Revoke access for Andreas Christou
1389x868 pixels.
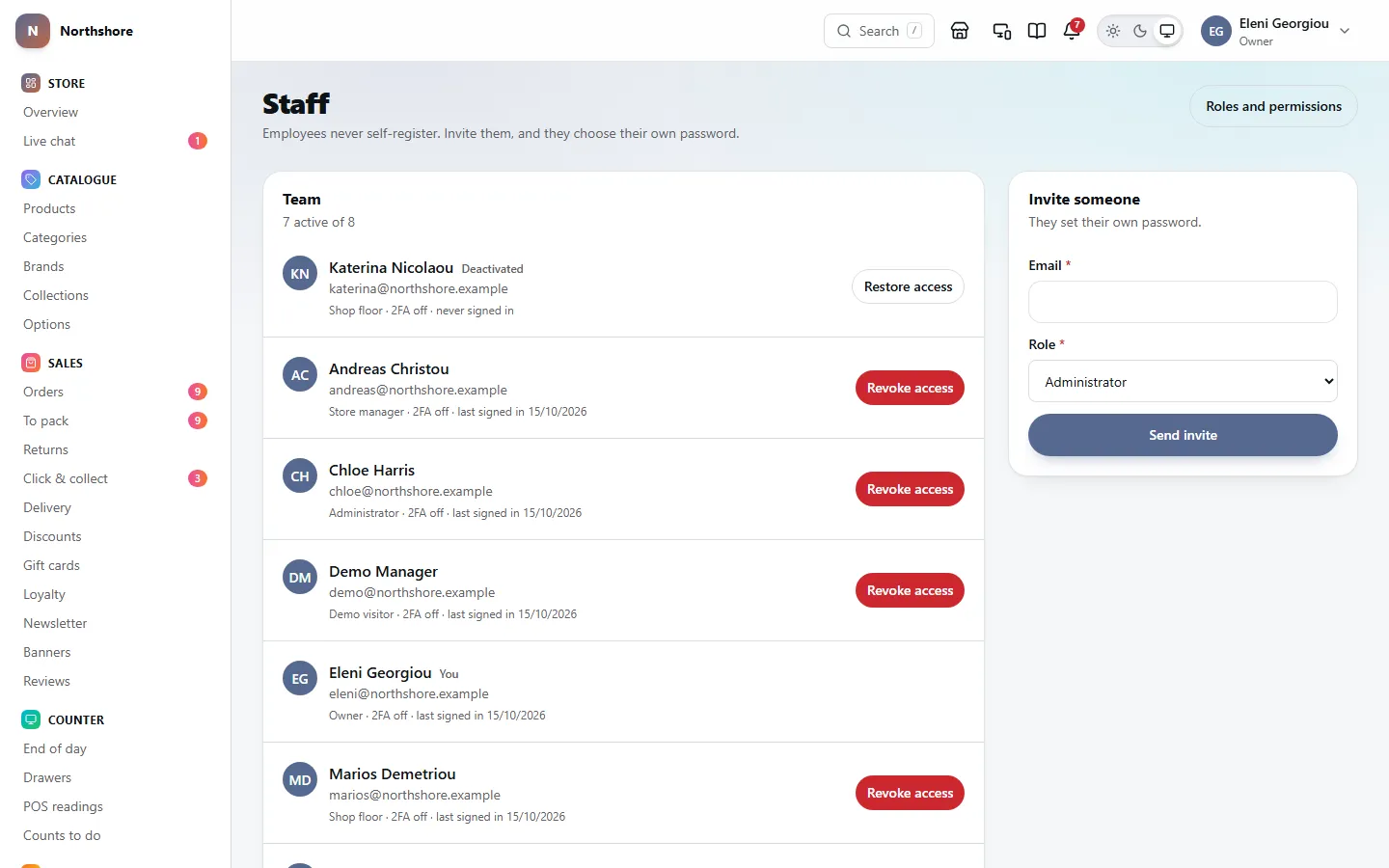(x=910, y=388)
